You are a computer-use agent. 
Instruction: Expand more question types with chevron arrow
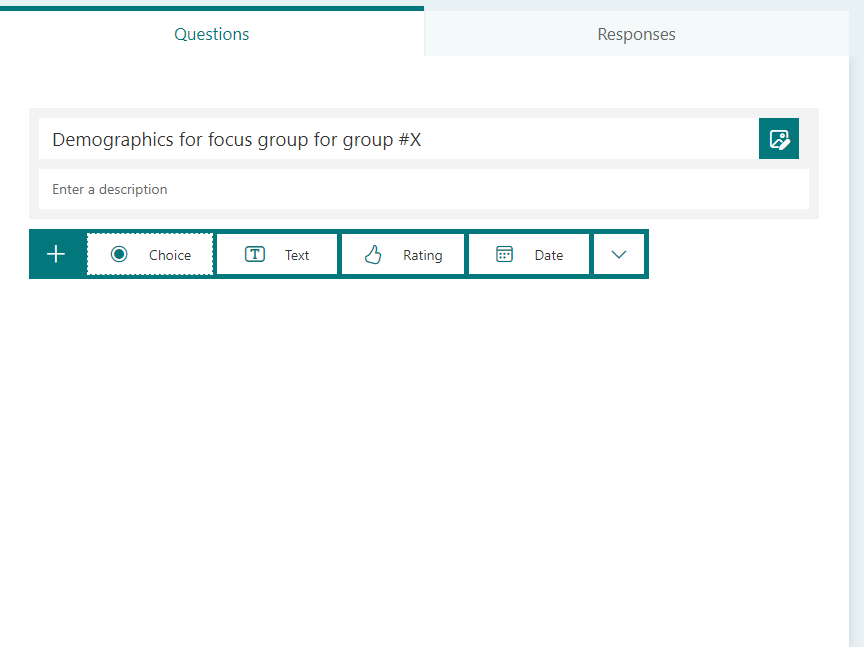tap(619, 254)
